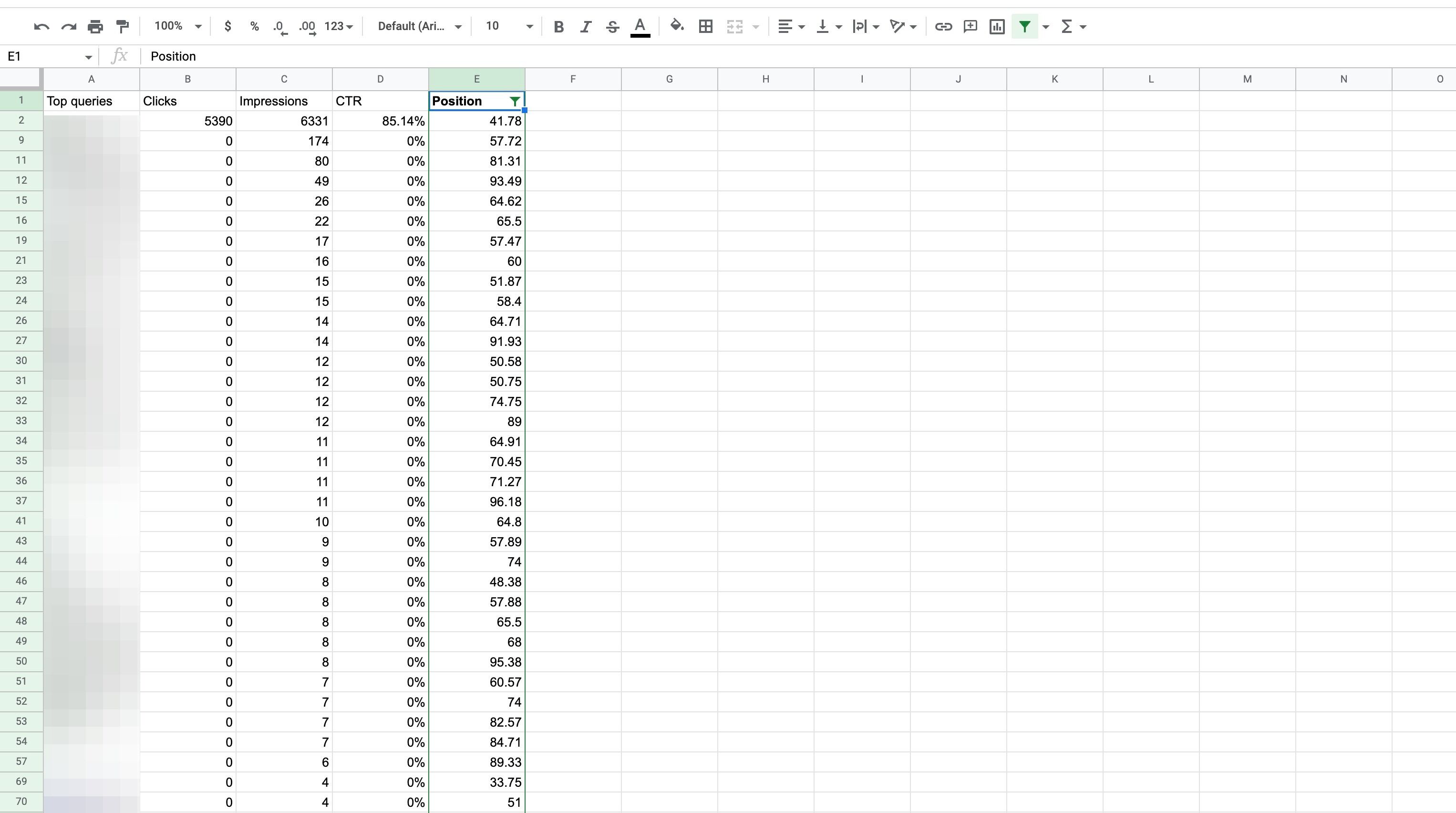Select cell with value 41.78
This screenshot has width=1456, height=813.
[x=477, y=121]
